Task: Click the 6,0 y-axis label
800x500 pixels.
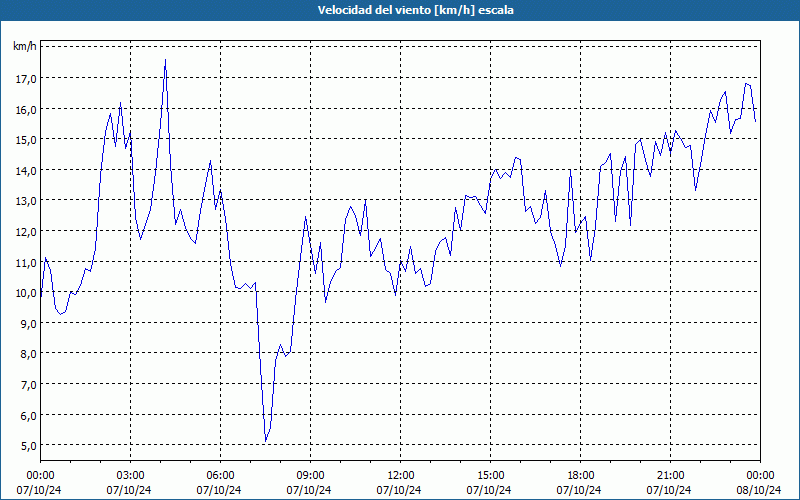Action: pos(29,415)
